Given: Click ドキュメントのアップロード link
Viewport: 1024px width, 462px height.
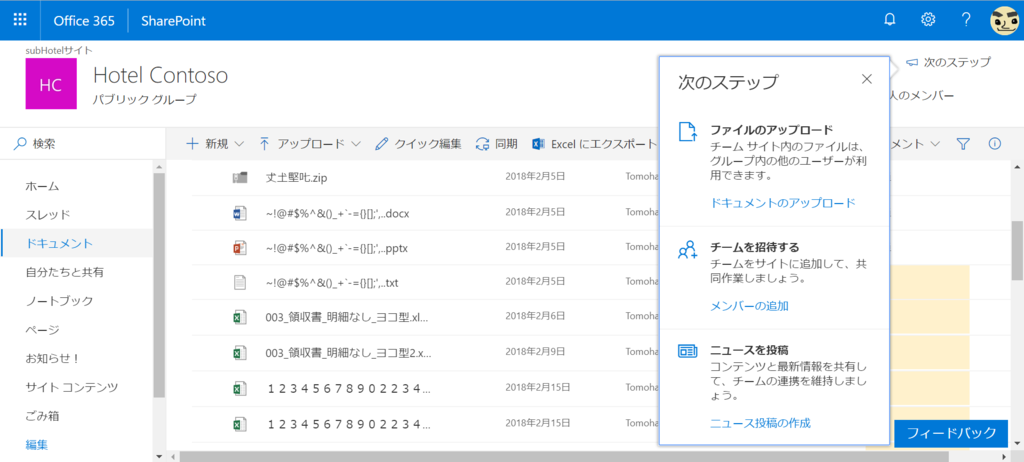Looking at the screenshot, I should pyautogui.click(x=782, y=203).
